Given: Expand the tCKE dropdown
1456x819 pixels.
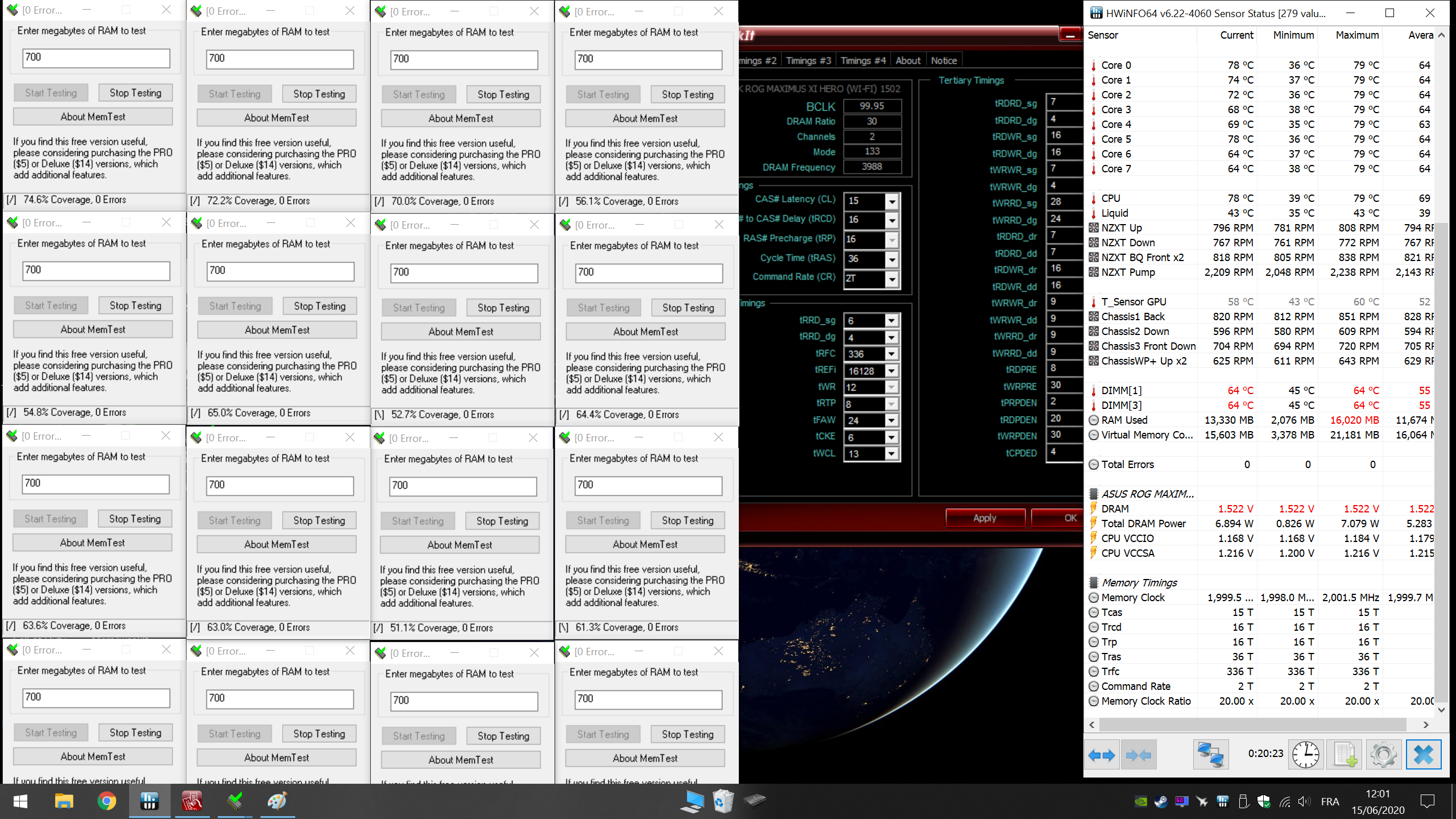Looking at the screenshot, I should tap(891, 437).
